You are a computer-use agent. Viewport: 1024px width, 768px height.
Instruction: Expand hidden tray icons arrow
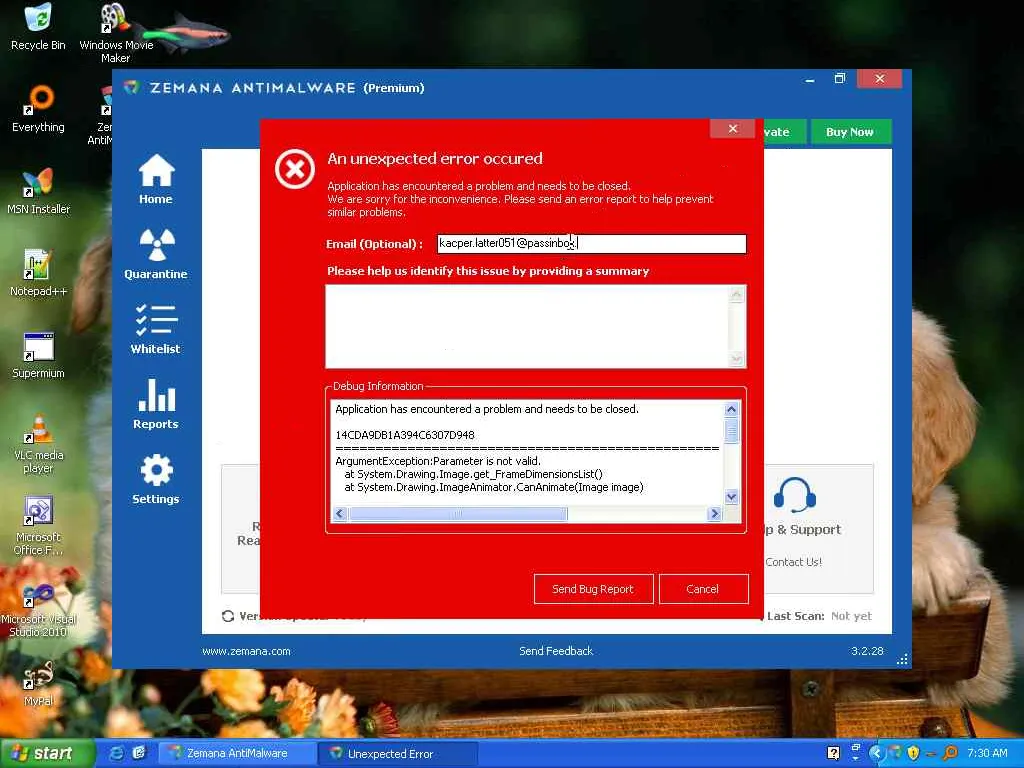click(876, 753)
